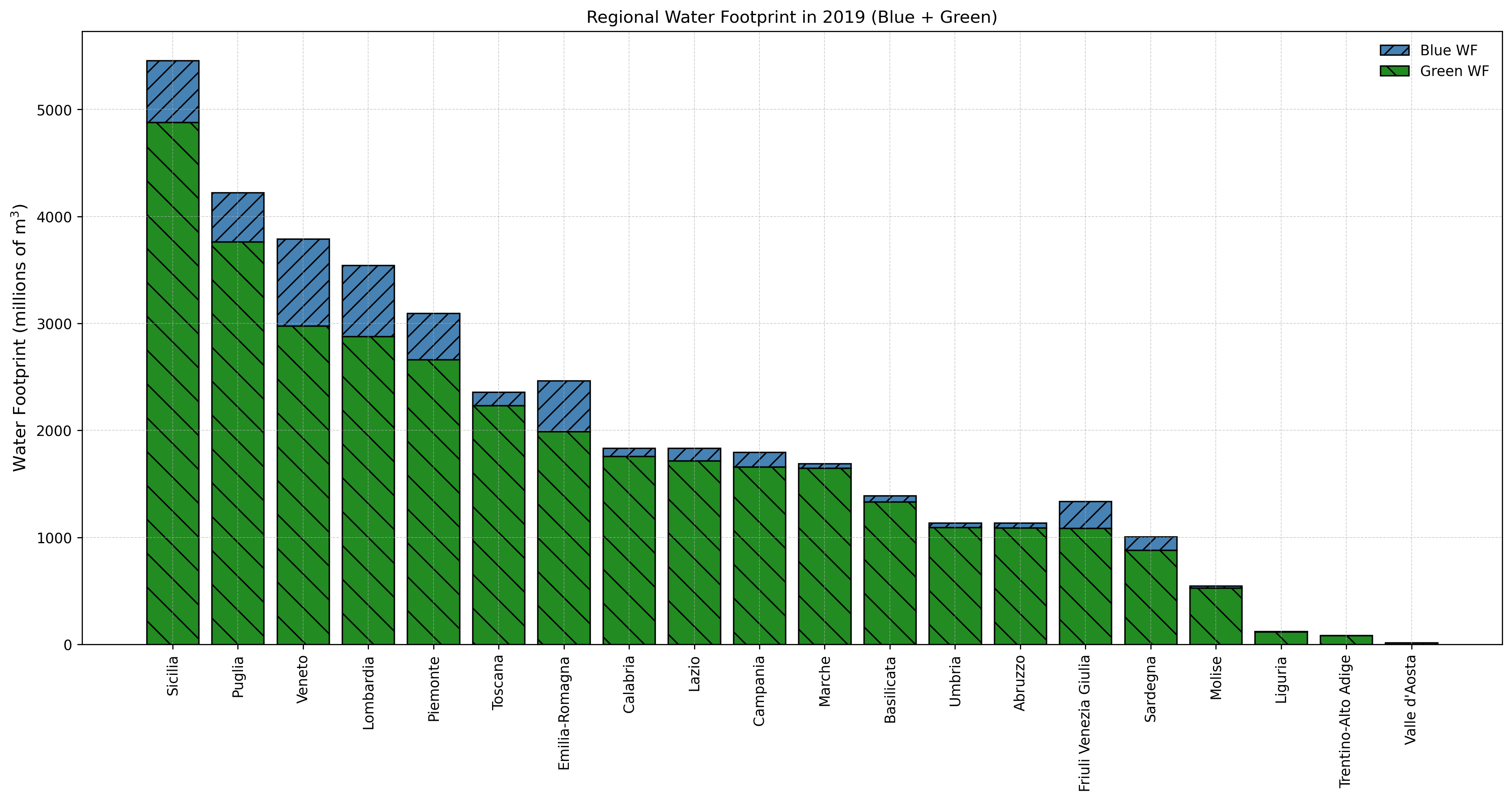The image size is (1512, 802).
Task: Click the Friuli Venezia Giulia blue segment
Action: [1085, 514]
